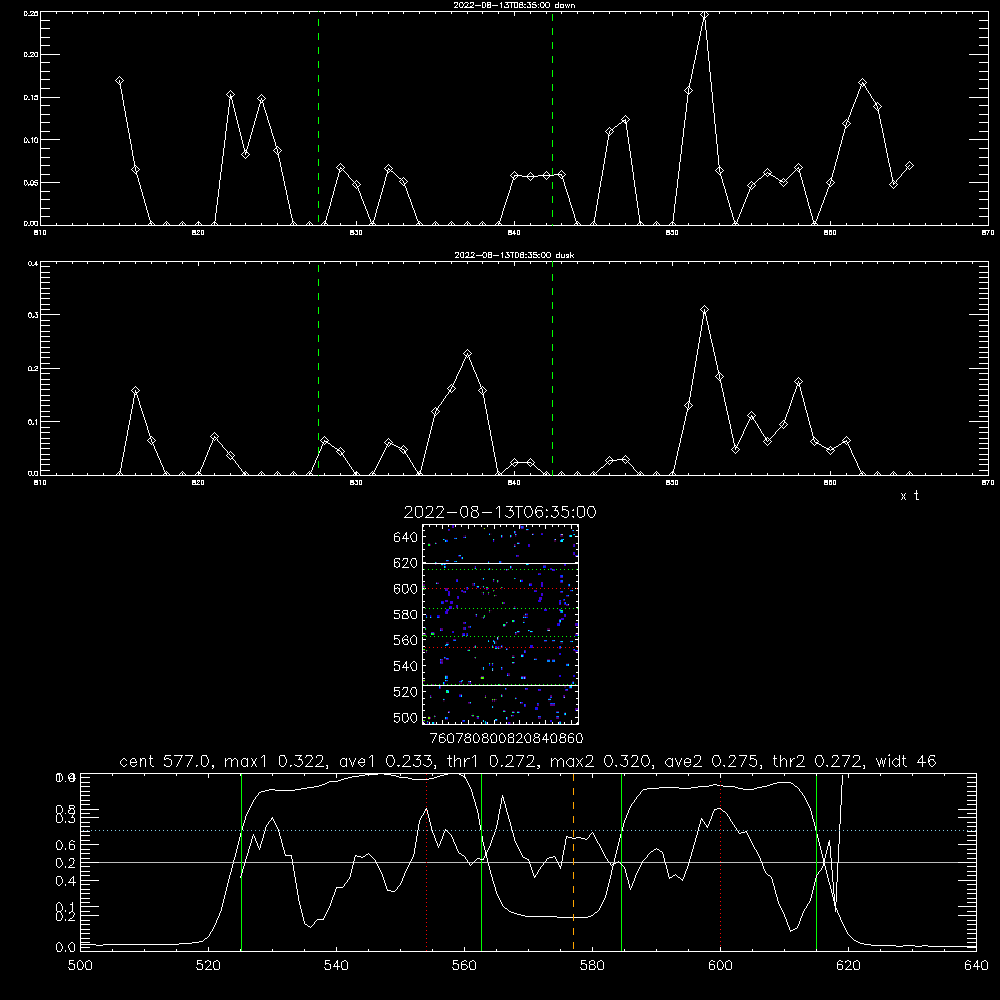
Task: Click the "0.25" y-axis label of dawn plot
Action: click(x=31, y=13)
